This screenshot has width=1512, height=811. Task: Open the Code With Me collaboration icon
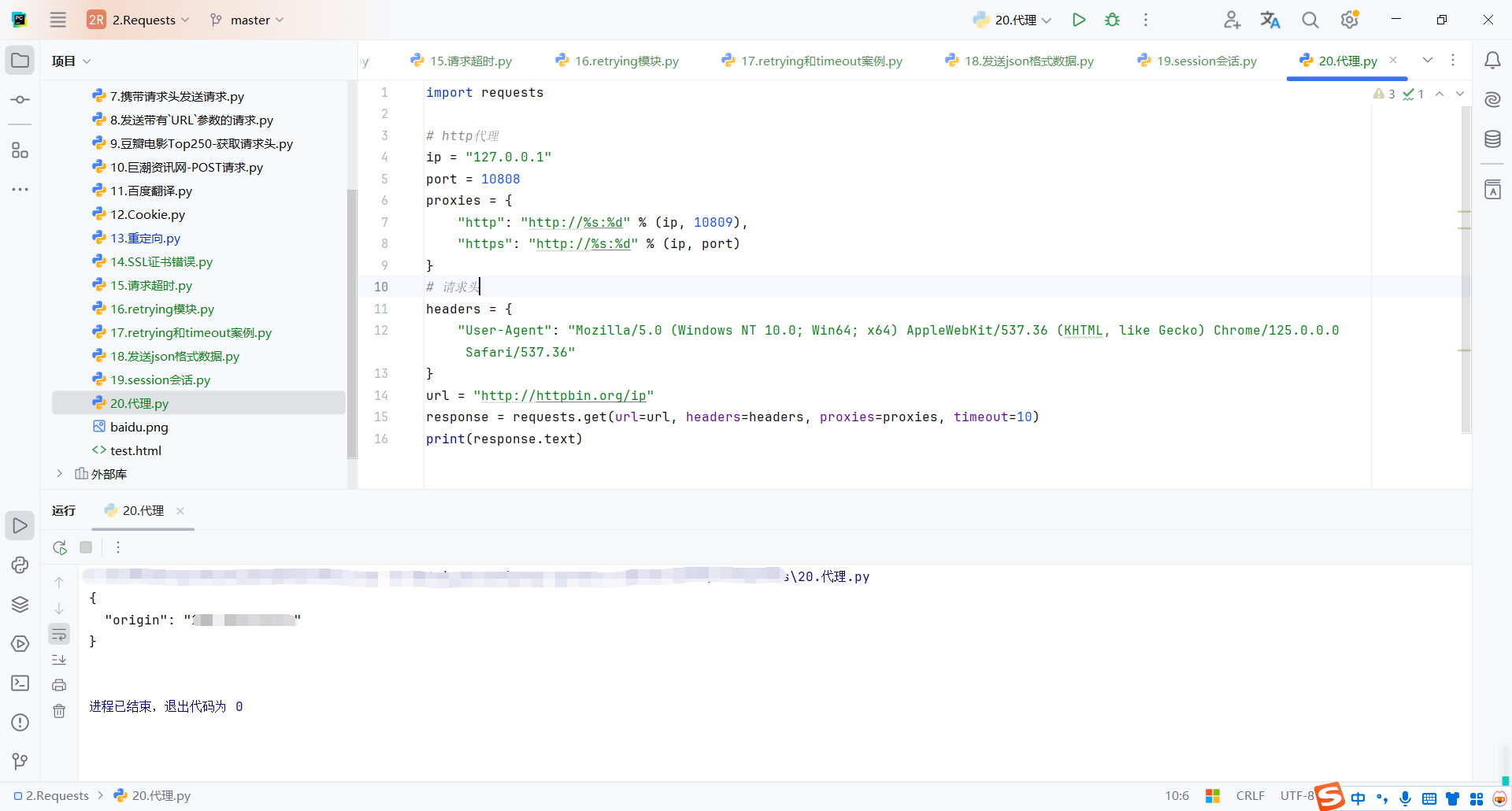(x=1232, y=20)
